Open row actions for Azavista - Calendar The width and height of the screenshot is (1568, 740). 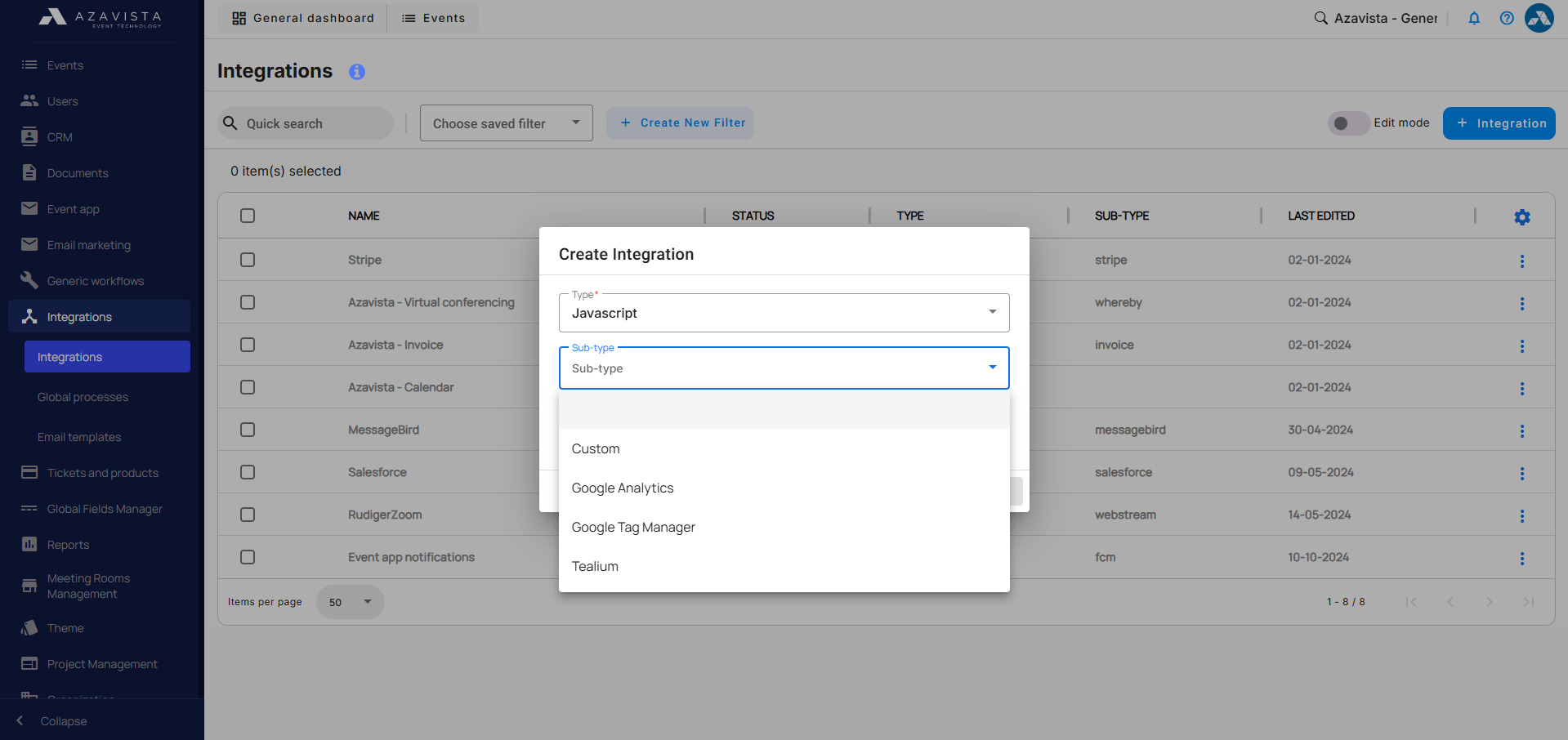pyautogui.click(x=1522, y=389)
